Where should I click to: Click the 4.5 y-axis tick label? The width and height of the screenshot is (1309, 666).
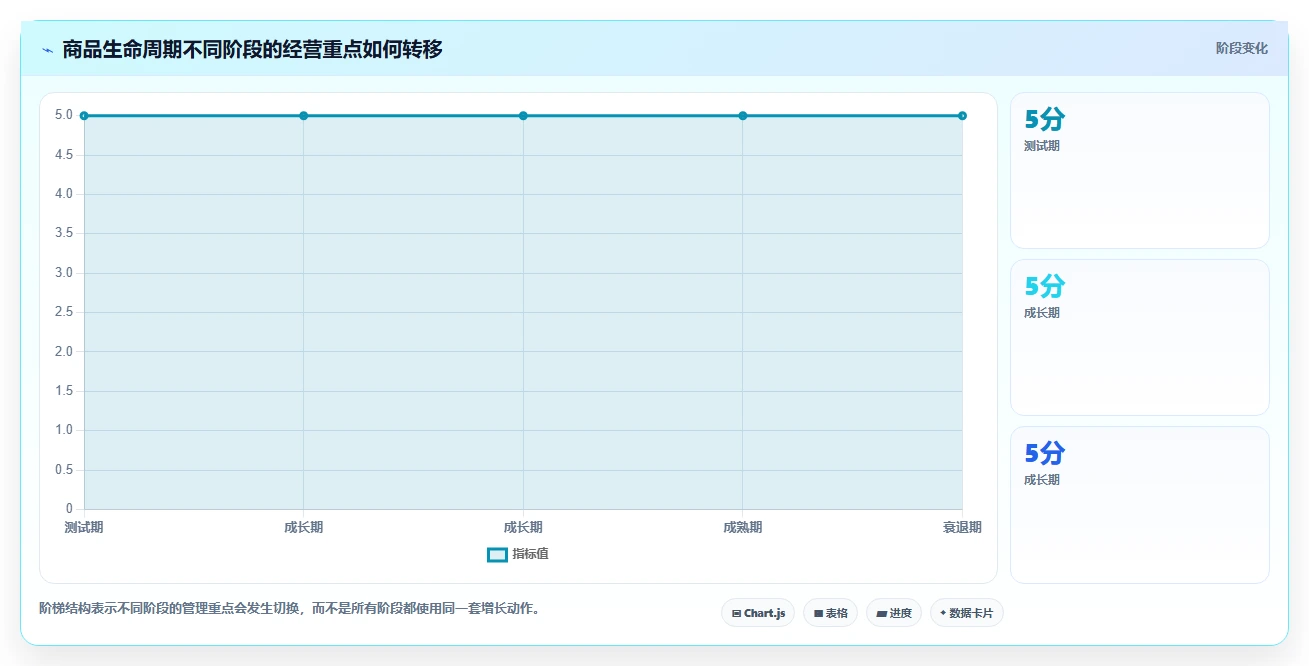click(x=64, y=155)
